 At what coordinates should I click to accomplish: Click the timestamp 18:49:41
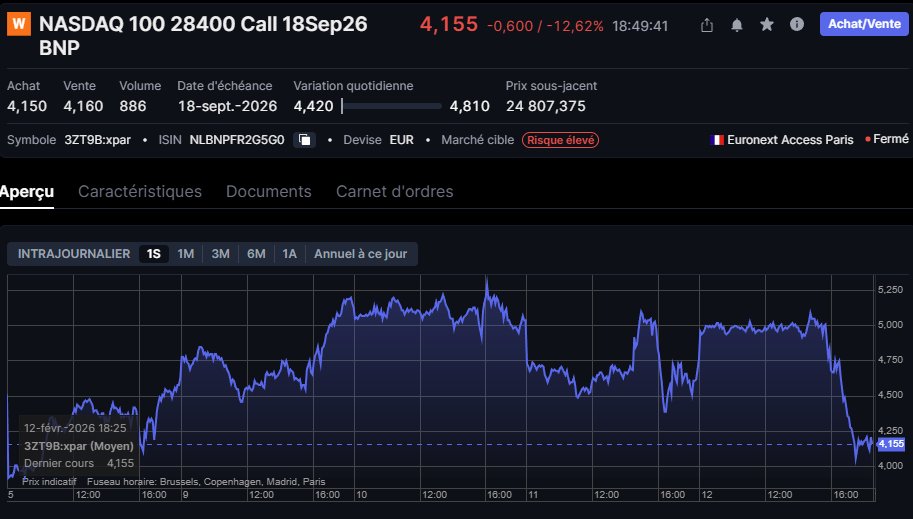640,26
